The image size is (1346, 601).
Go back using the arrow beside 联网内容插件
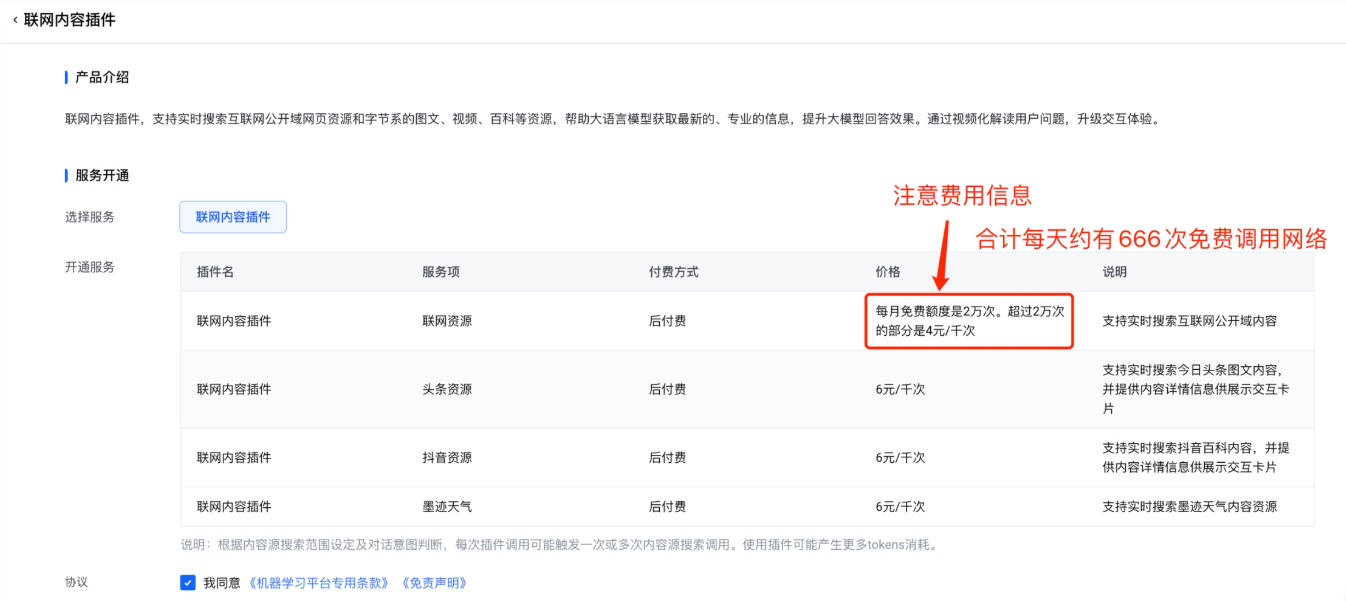click(15, 20)
